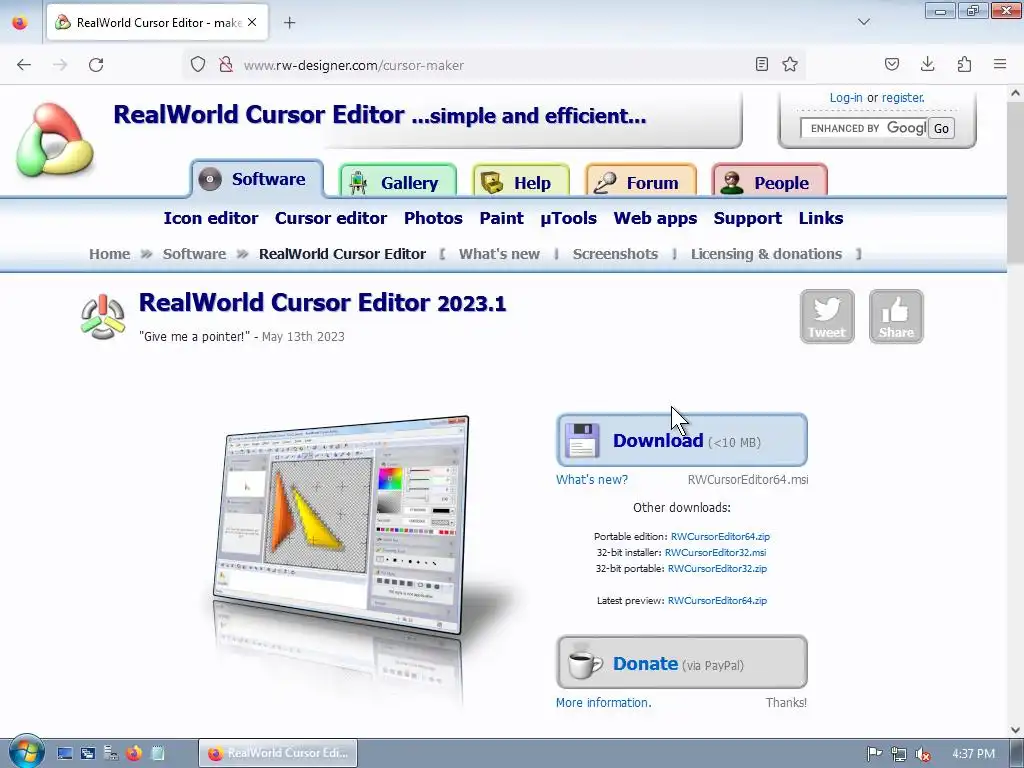Image resolution: width=1024 pixels, height=768 pixels.
Task: Open the Help tab
Action: click(x=521, y=182)
